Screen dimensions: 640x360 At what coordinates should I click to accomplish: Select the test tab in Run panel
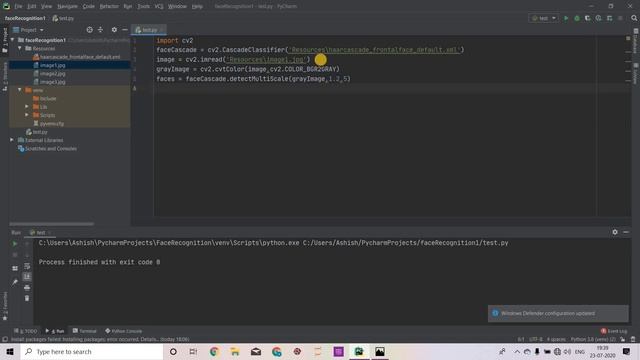pos(40,232)
